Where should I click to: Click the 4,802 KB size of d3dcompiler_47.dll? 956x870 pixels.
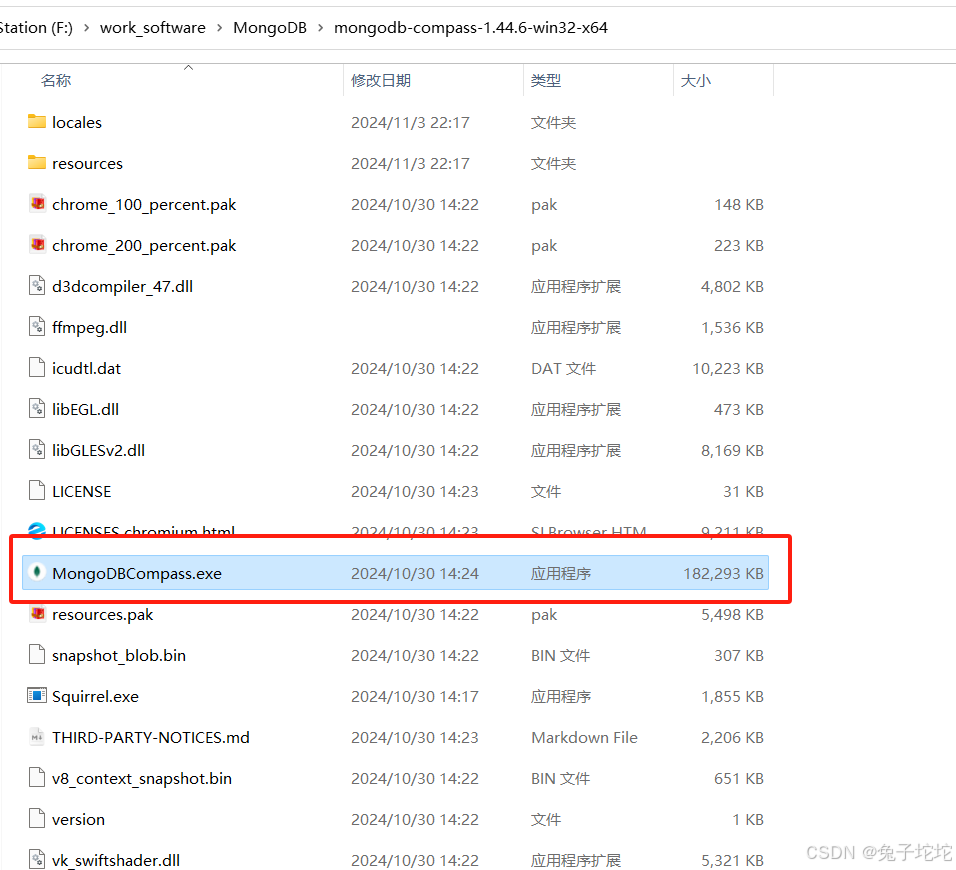point(732,287)
